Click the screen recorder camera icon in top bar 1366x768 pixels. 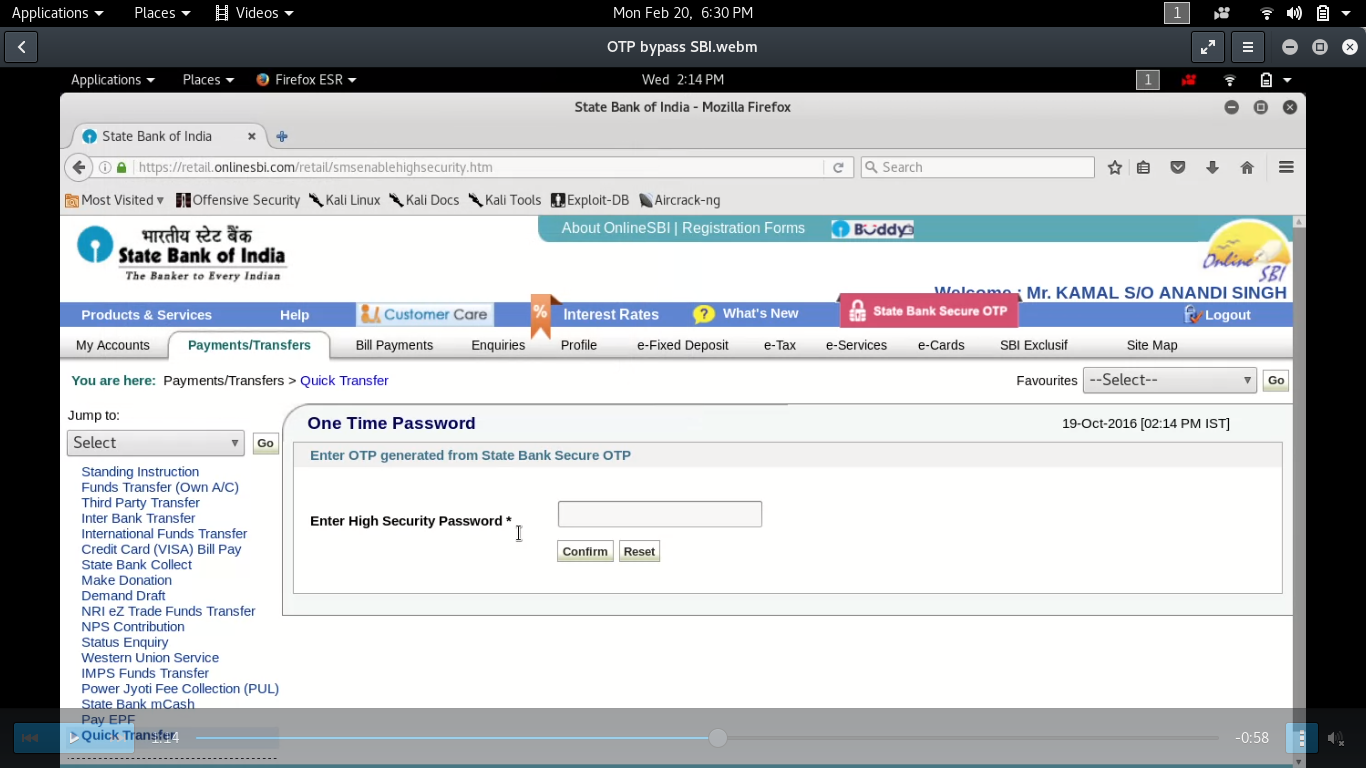click(1221, 13)
